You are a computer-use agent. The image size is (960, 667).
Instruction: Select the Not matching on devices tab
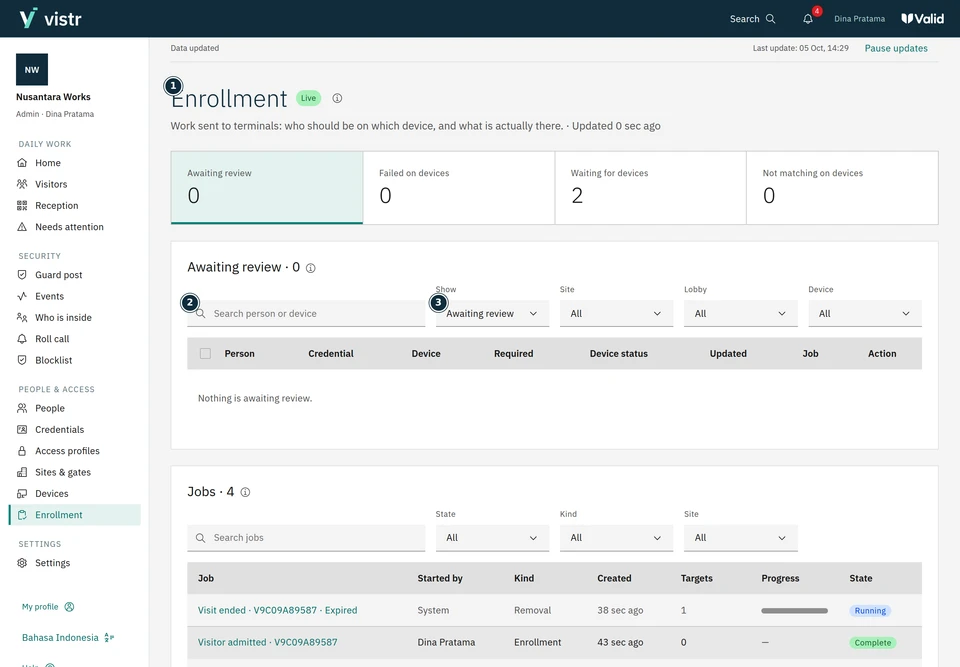[x=842, y=188]
